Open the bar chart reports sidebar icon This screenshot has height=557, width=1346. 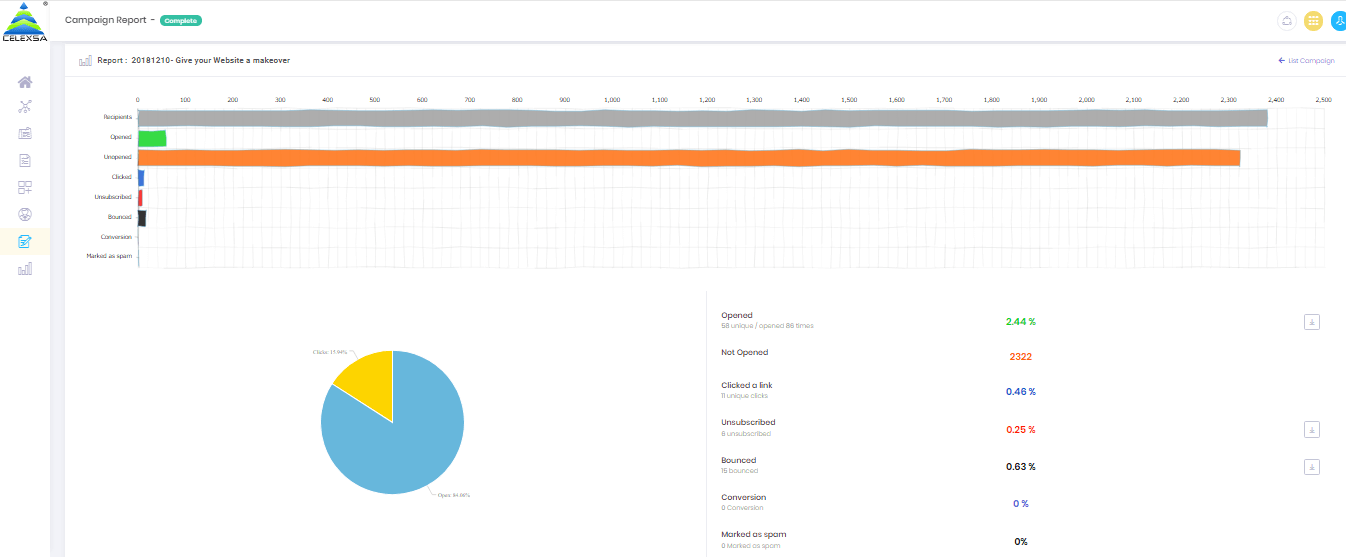(25, 268)
